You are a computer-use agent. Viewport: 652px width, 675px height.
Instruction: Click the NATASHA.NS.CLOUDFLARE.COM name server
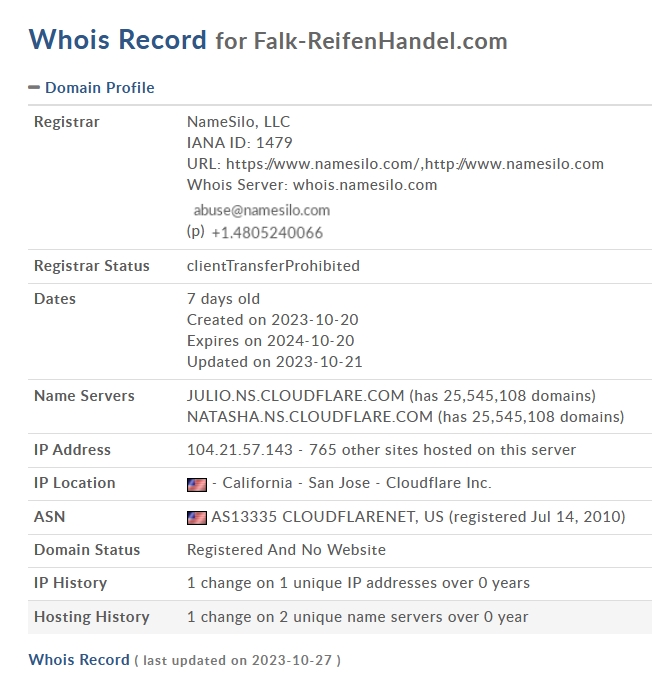[310, 417]
